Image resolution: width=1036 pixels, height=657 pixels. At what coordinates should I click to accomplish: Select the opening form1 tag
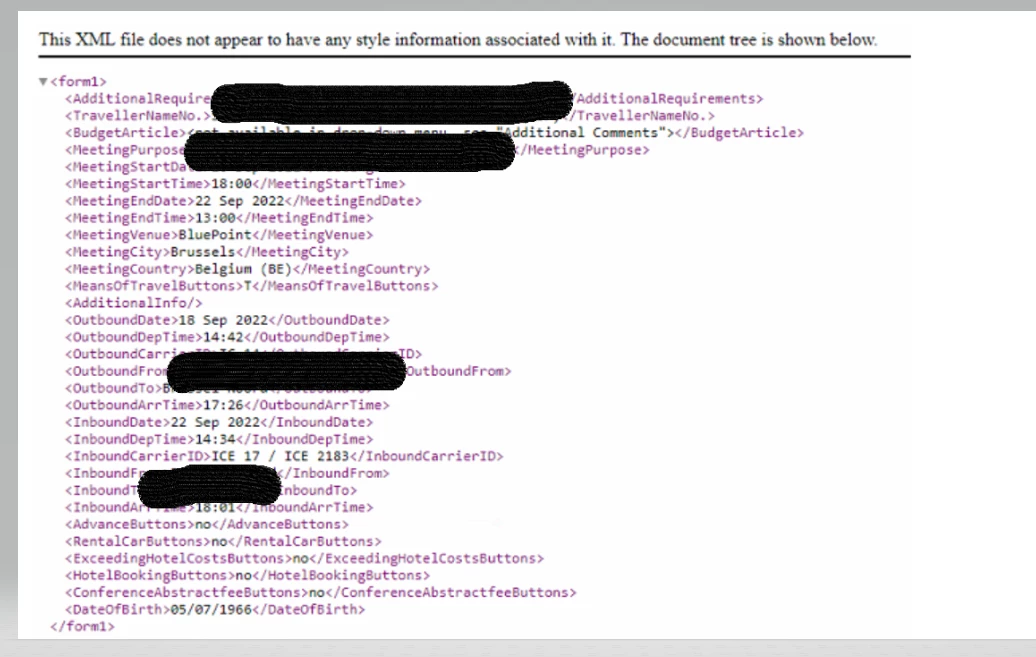79,81
